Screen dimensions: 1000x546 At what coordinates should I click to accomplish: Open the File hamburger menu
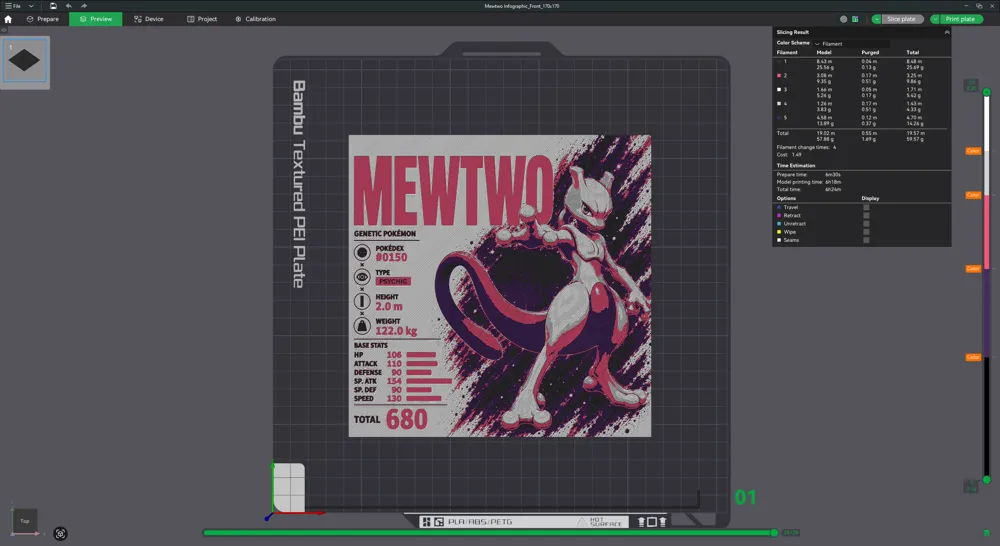coord(13,6)
